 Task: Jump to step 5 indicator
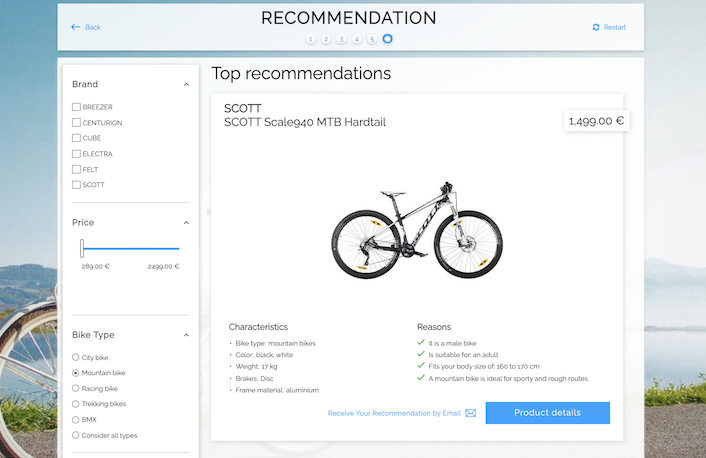pyautogui.click(x=372, y=39)
